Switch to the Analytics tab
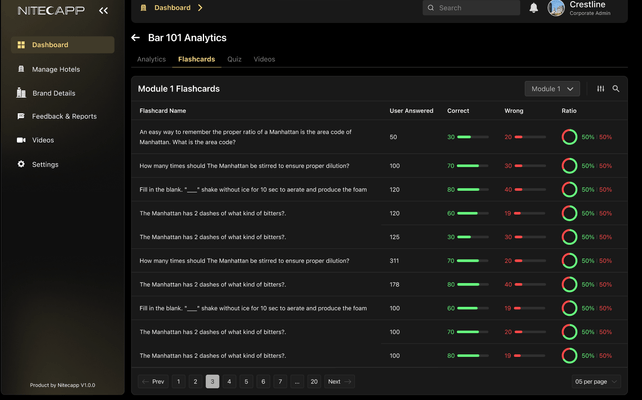642x400 pixels. pos(151,59)
